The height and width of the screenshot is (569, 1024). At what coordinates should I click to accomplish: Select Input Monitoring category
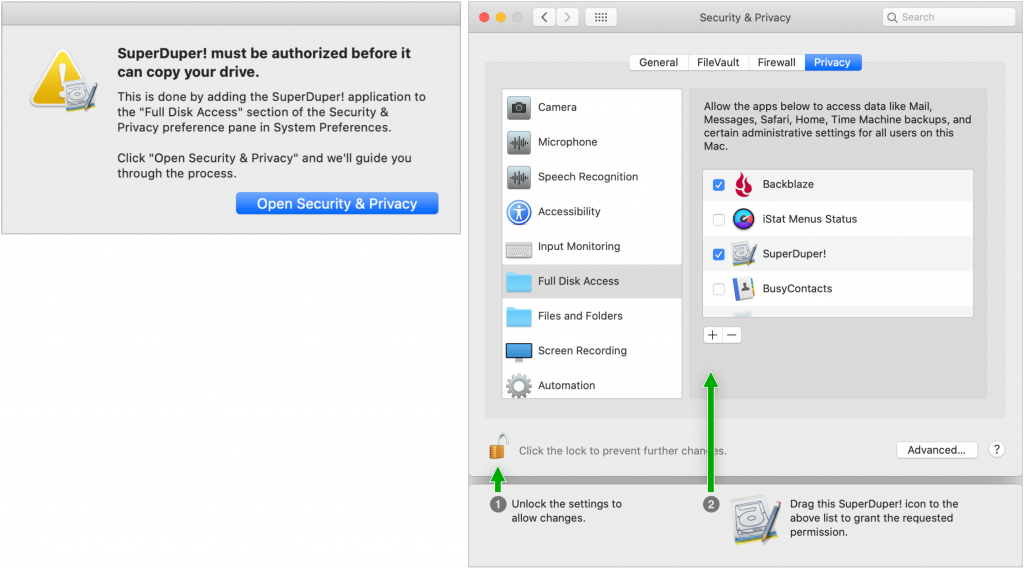click(x=592, y=246)
